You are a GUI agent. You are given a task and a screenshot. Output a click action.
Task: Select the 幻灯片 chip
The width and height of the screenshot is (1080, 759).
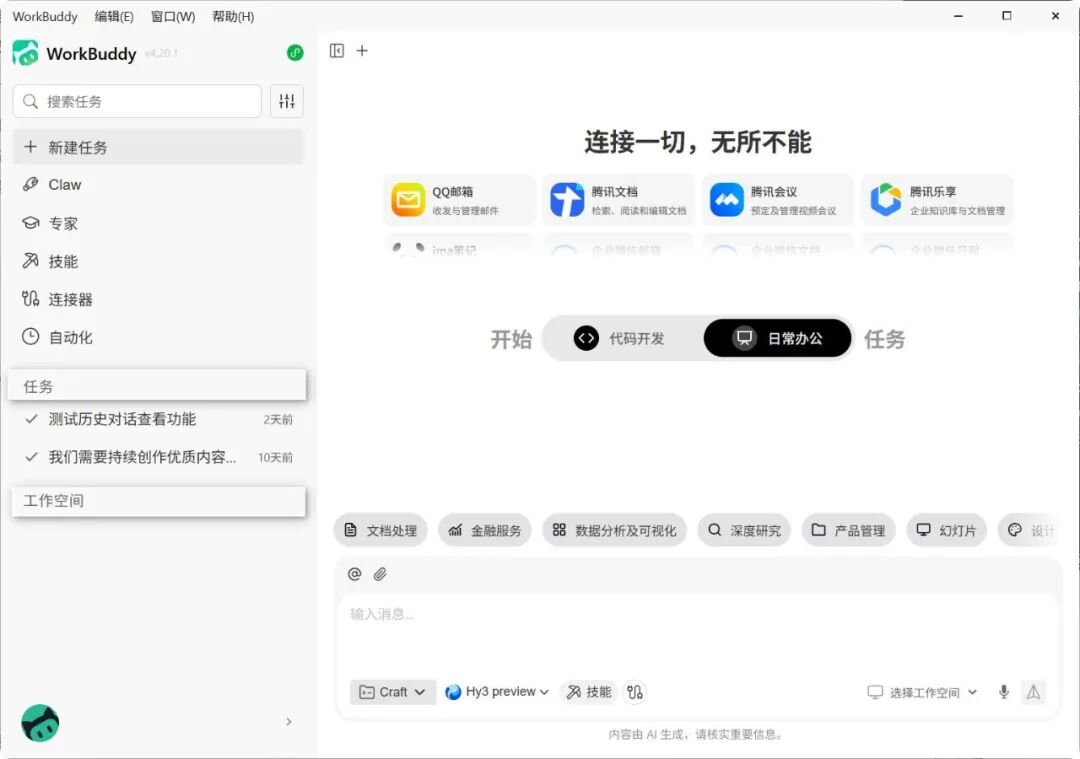(946, 530)
